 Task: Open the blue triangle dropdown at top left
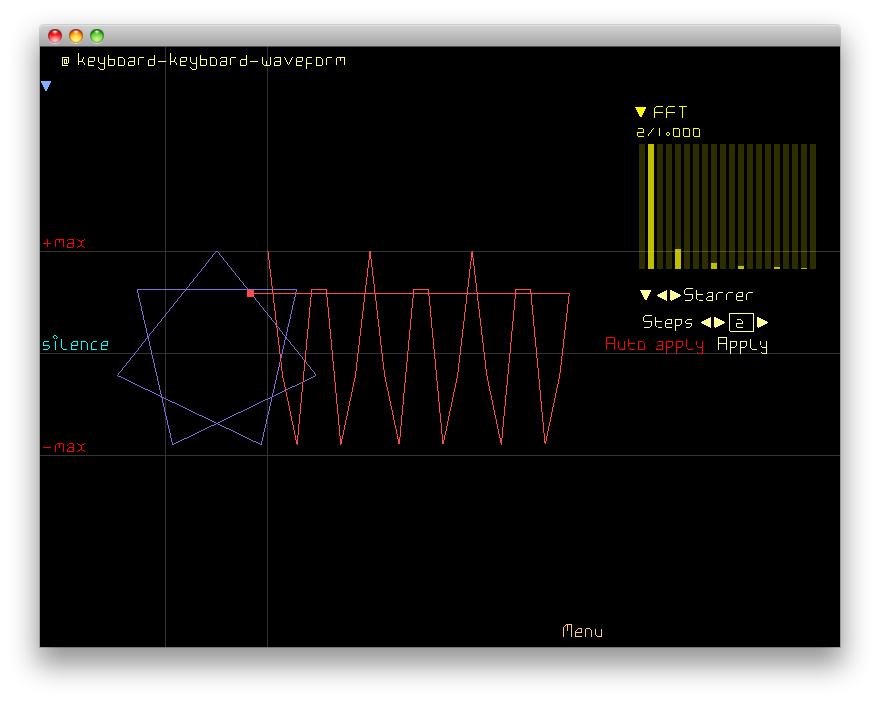pyautogui.click(x=46, y=87)
